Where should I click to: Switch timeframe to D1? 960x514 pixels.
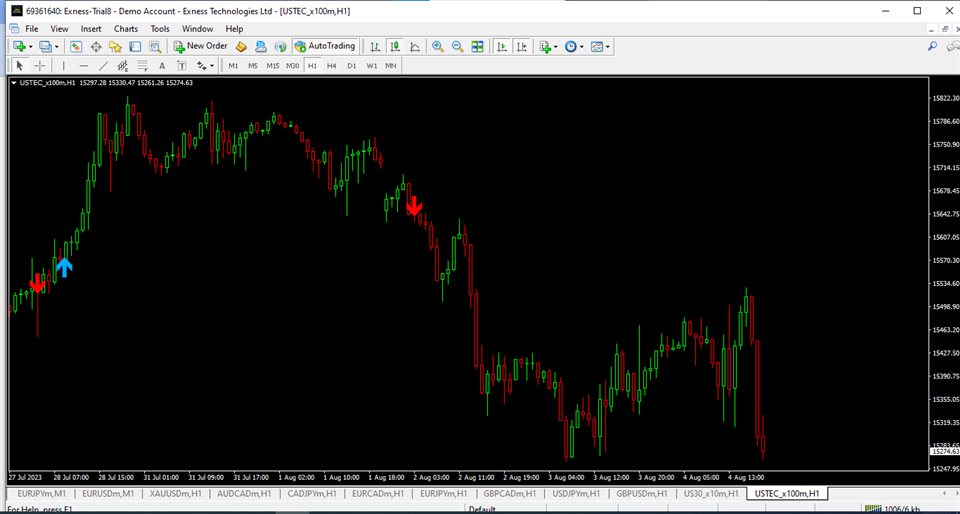pyautogui.click(x=351, y=65)
